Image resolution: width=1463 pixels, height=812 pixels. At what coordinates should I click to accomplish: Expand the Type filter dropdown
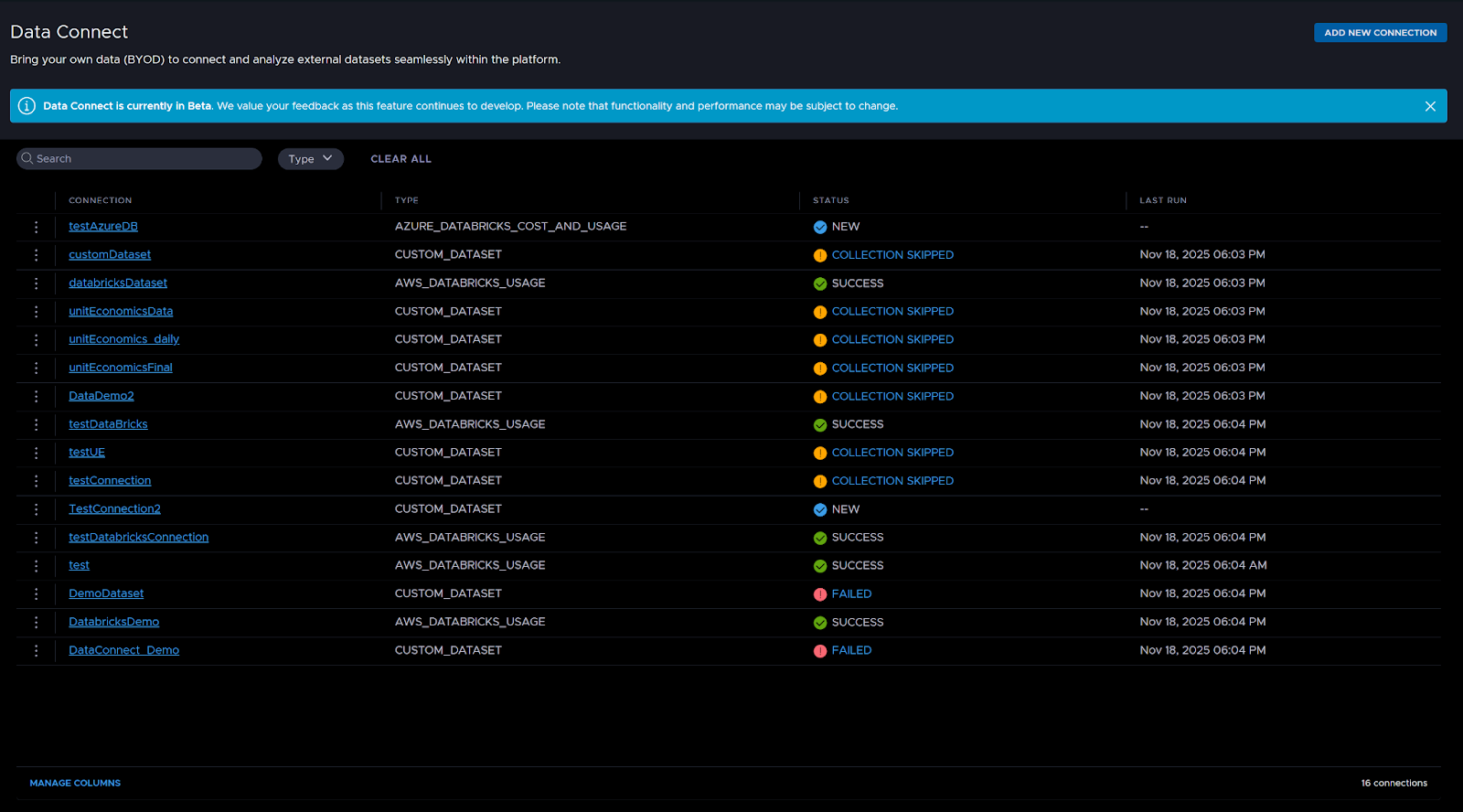(310, 159)
